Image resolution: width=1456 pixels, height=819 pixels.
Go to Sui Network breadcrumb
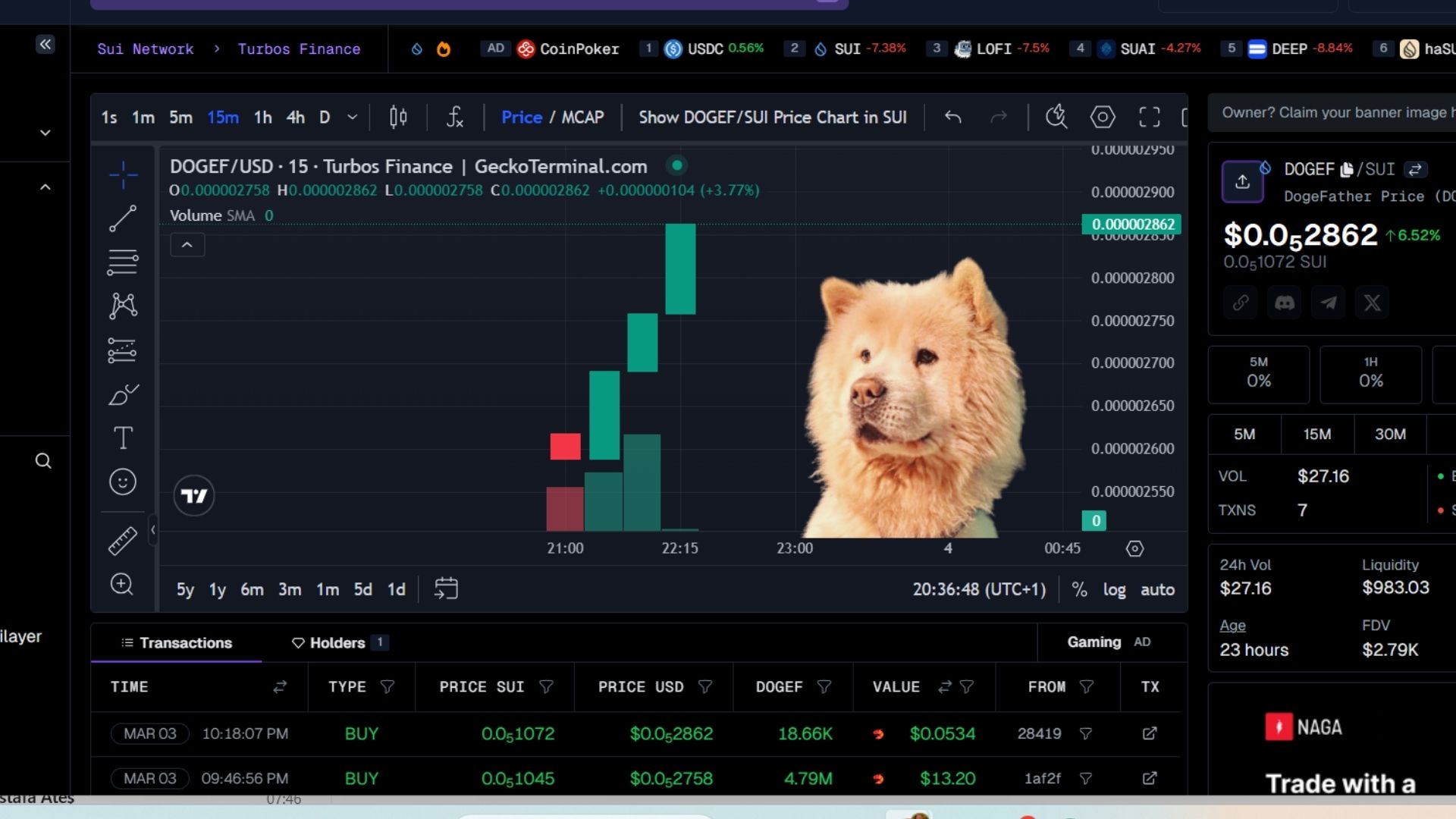pos(146,49)
